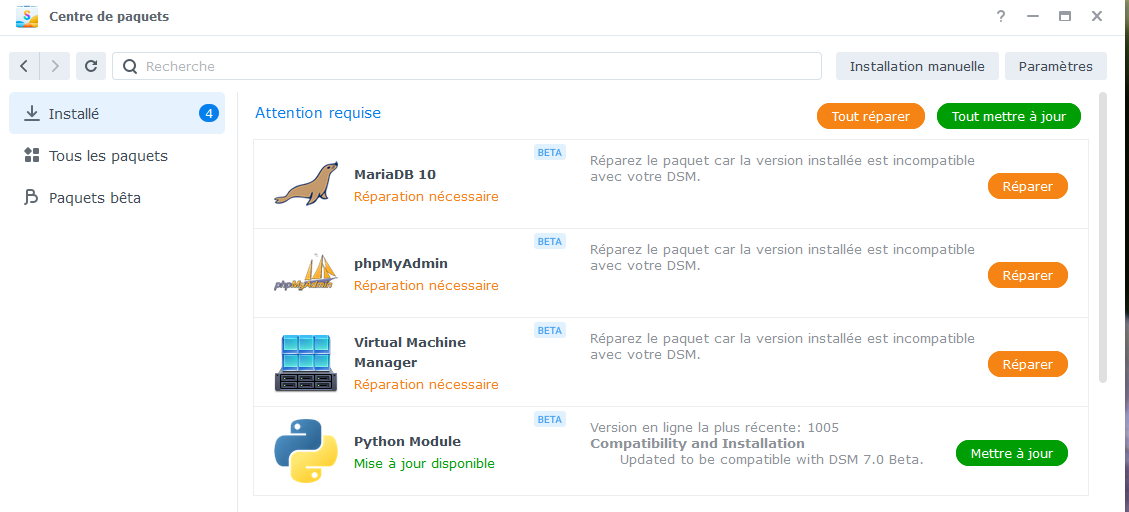Click the Python Module logo icon

(x=306, y=451)
